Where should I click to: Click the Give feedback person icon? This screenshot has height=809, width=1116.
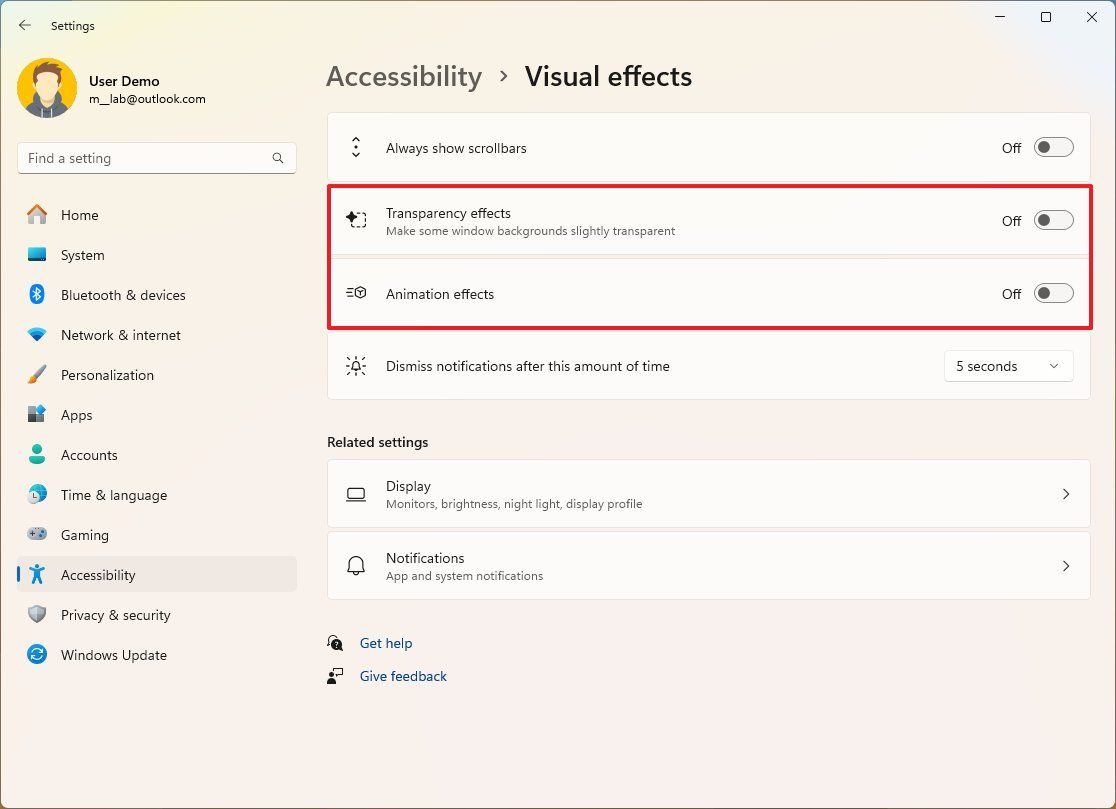[335, 676]
